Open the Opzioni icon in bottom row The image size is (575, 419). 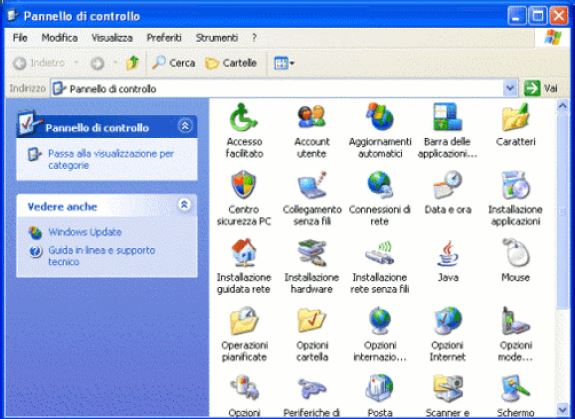pos(244,395)
